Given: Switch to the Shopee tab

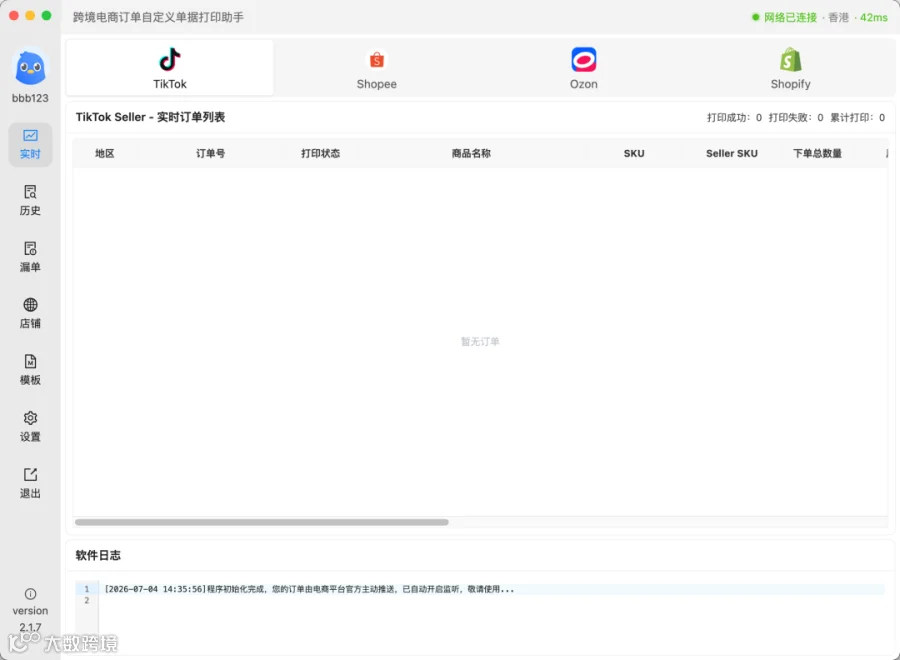Looking at the screenshot, I should pos(377,68).
